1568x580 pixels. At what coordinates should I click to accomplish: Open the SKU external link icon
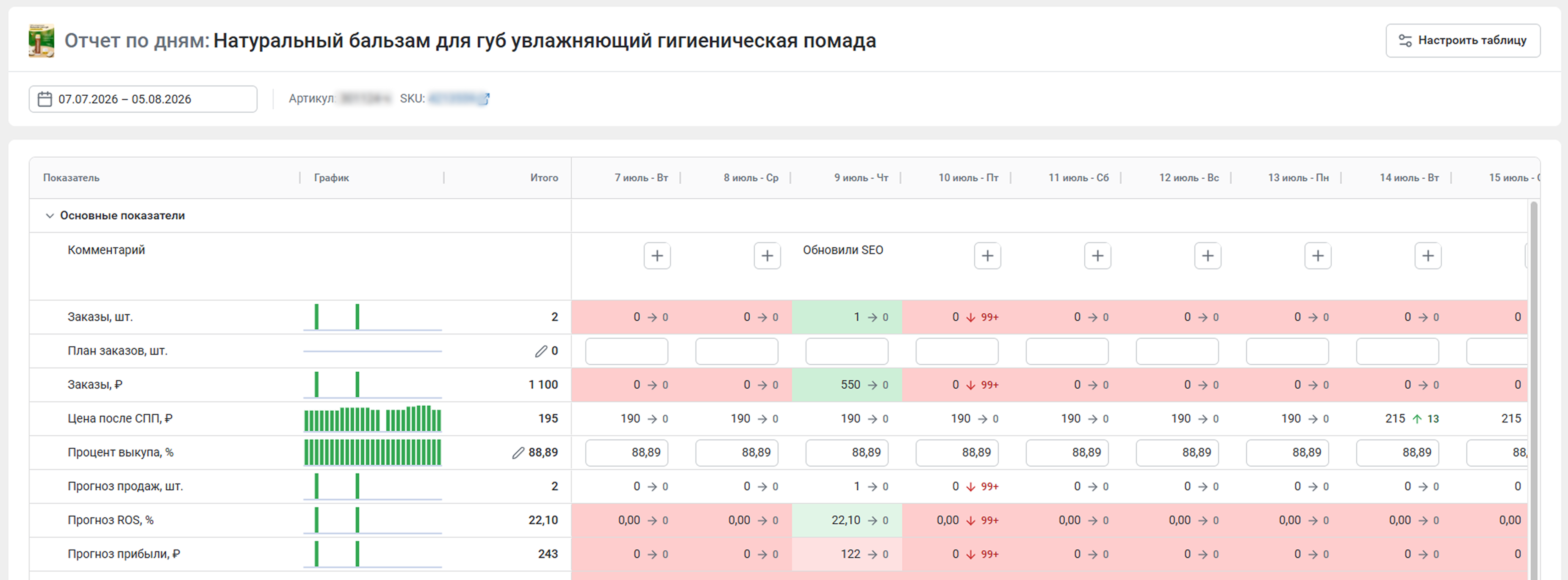(484, 99)
